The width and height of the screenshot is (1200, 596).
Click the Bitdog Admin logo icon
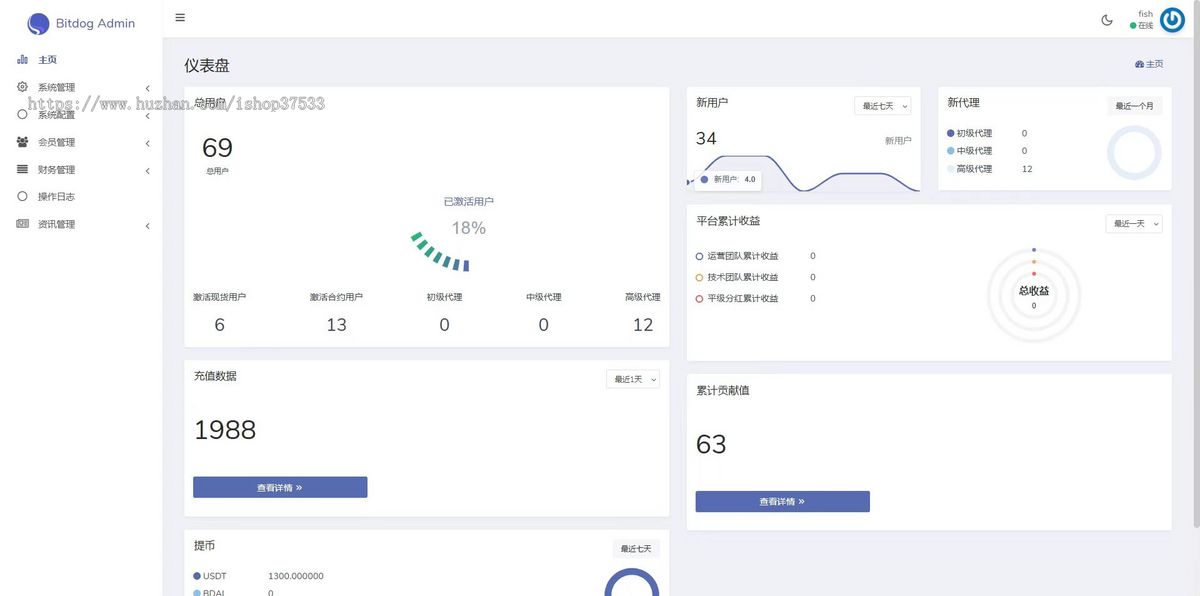coord(38,23)
